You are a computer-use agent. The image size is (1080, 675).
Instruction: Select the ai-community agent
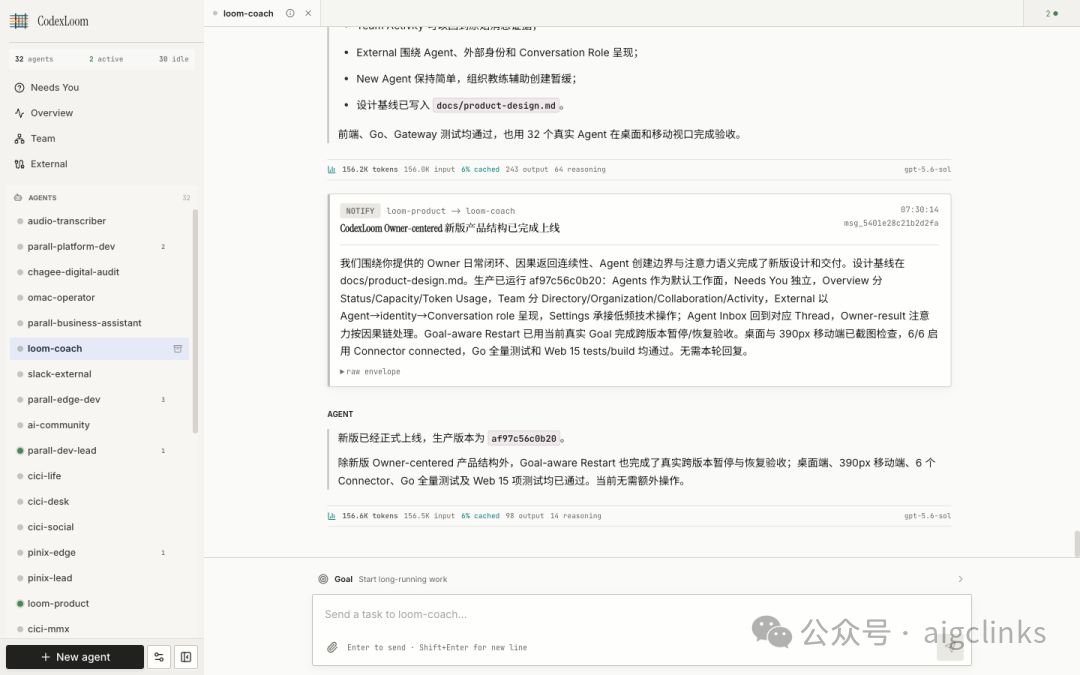[x=99, y=425]
